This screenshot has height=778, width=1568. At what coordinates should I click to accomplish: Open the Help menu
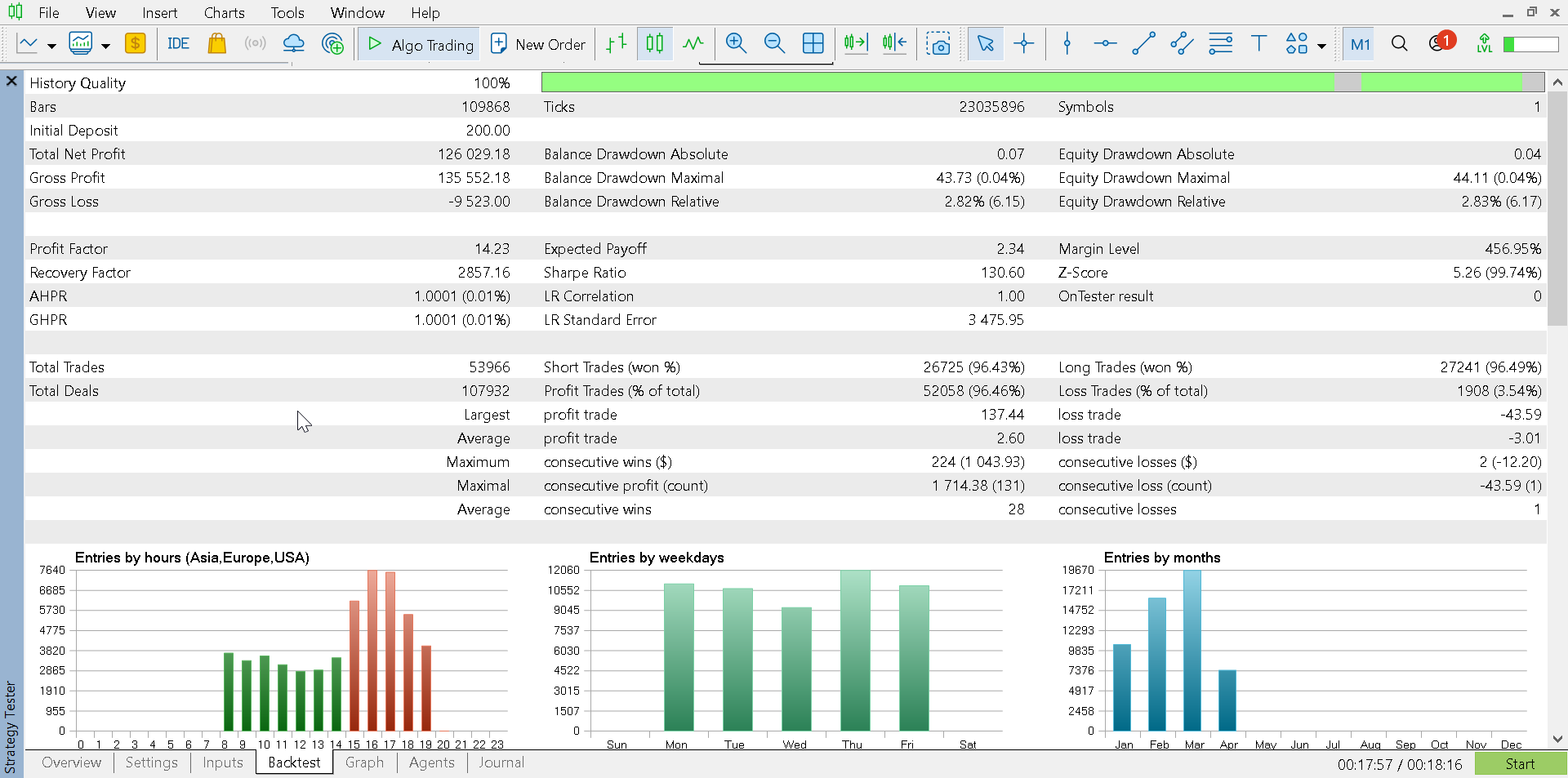tap(425, 13)
